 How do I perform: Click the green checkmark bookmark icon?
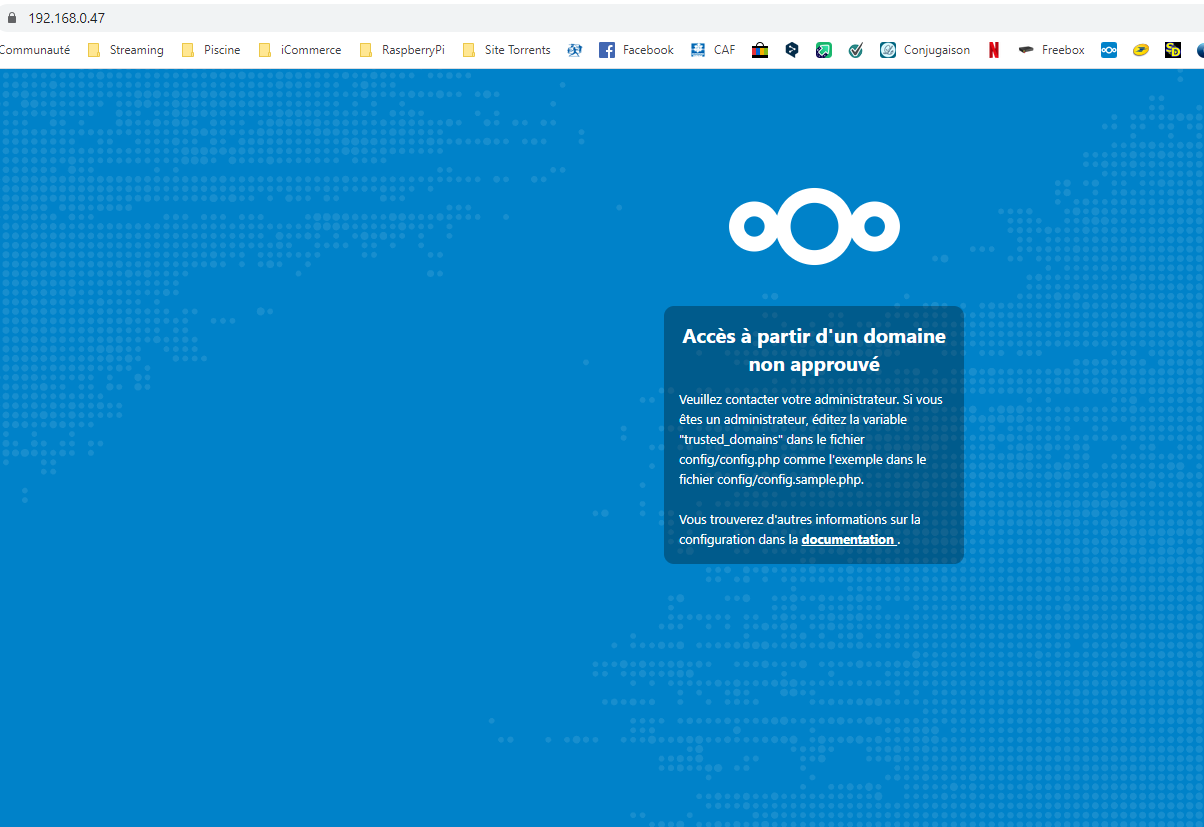coord(855,50)
